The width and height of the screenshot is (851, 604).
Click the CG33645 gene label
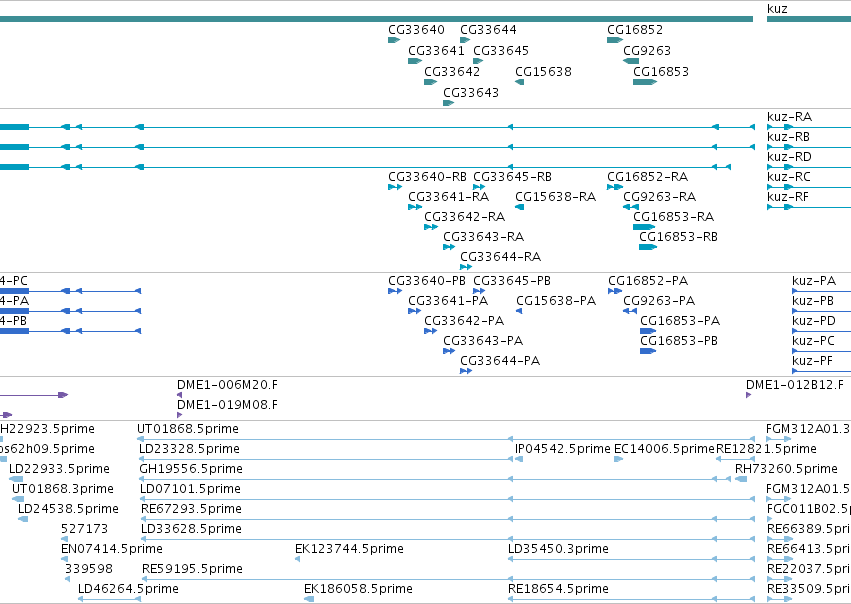click(x=501, y=50)
